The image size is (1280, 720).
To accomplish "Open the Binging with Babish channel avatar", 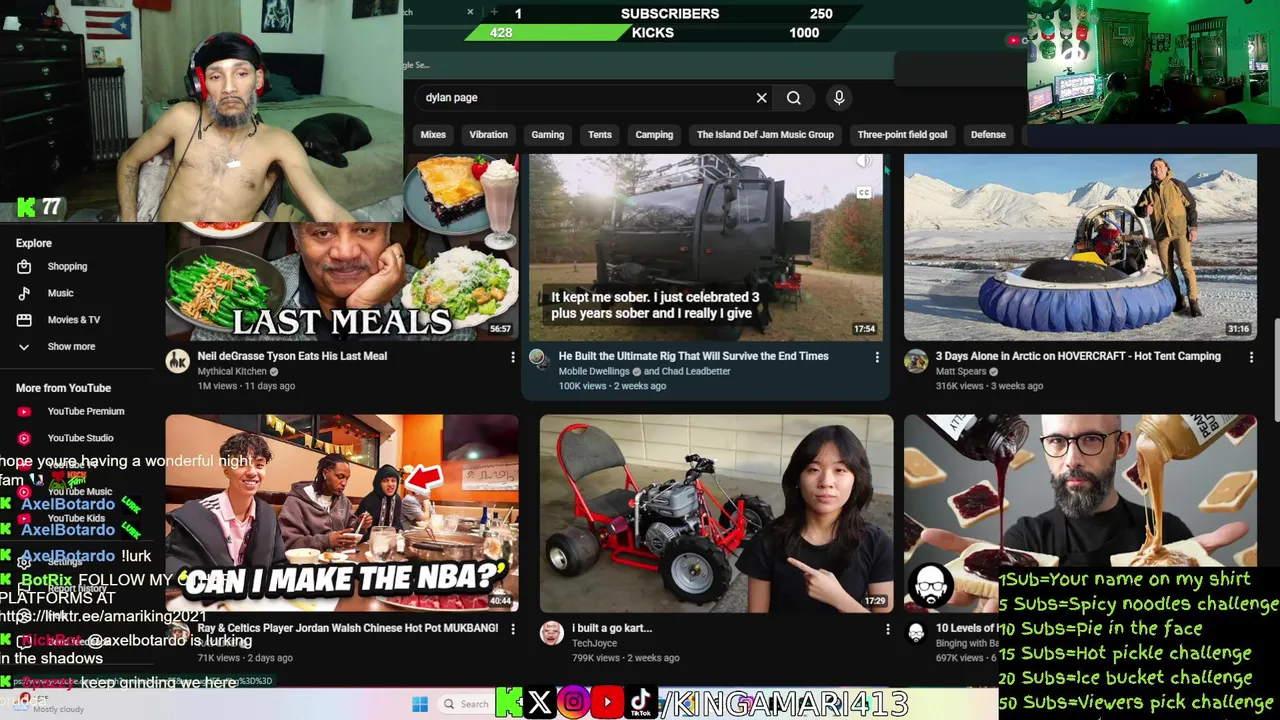I will pos(916,633).
